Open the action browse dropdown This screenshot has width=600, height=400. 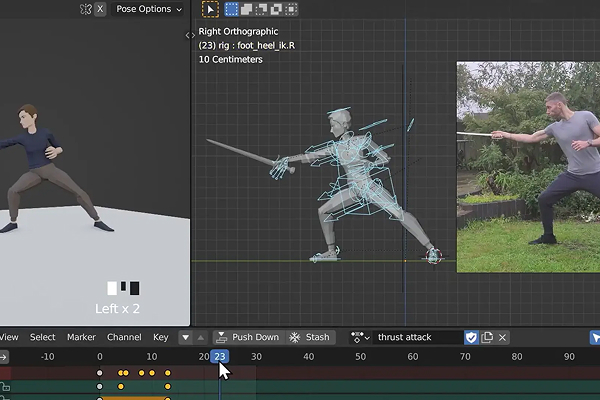tap(360, 337)
